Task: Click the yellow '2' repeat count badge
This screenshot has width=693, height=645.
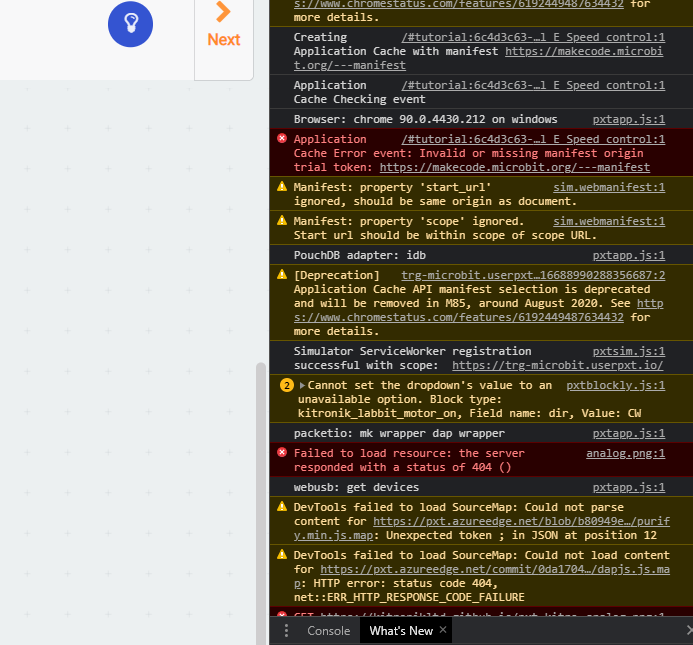Action: [287, 385]
